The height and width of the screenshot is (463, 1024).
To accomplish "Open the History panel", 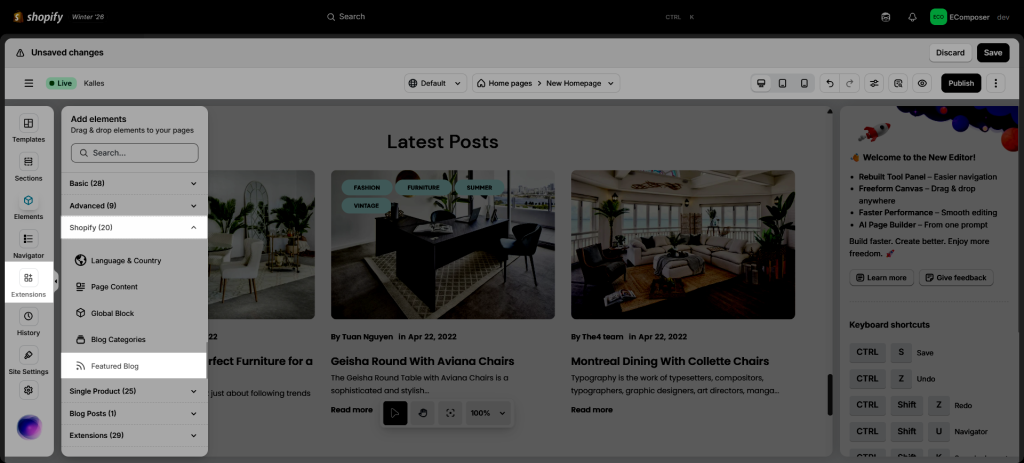I will coord(28,322).
